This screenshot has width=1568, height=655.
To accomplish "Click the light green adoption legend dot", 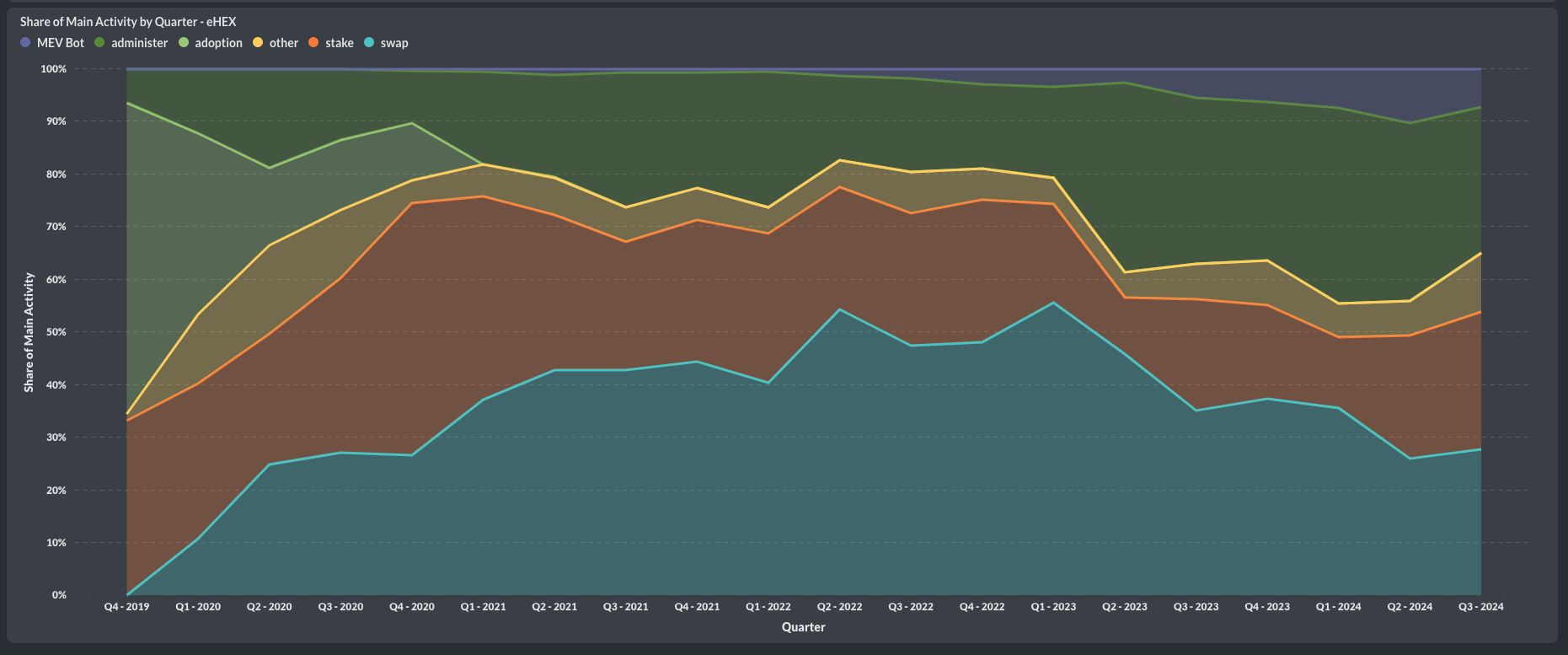I will tap(183, 42).
